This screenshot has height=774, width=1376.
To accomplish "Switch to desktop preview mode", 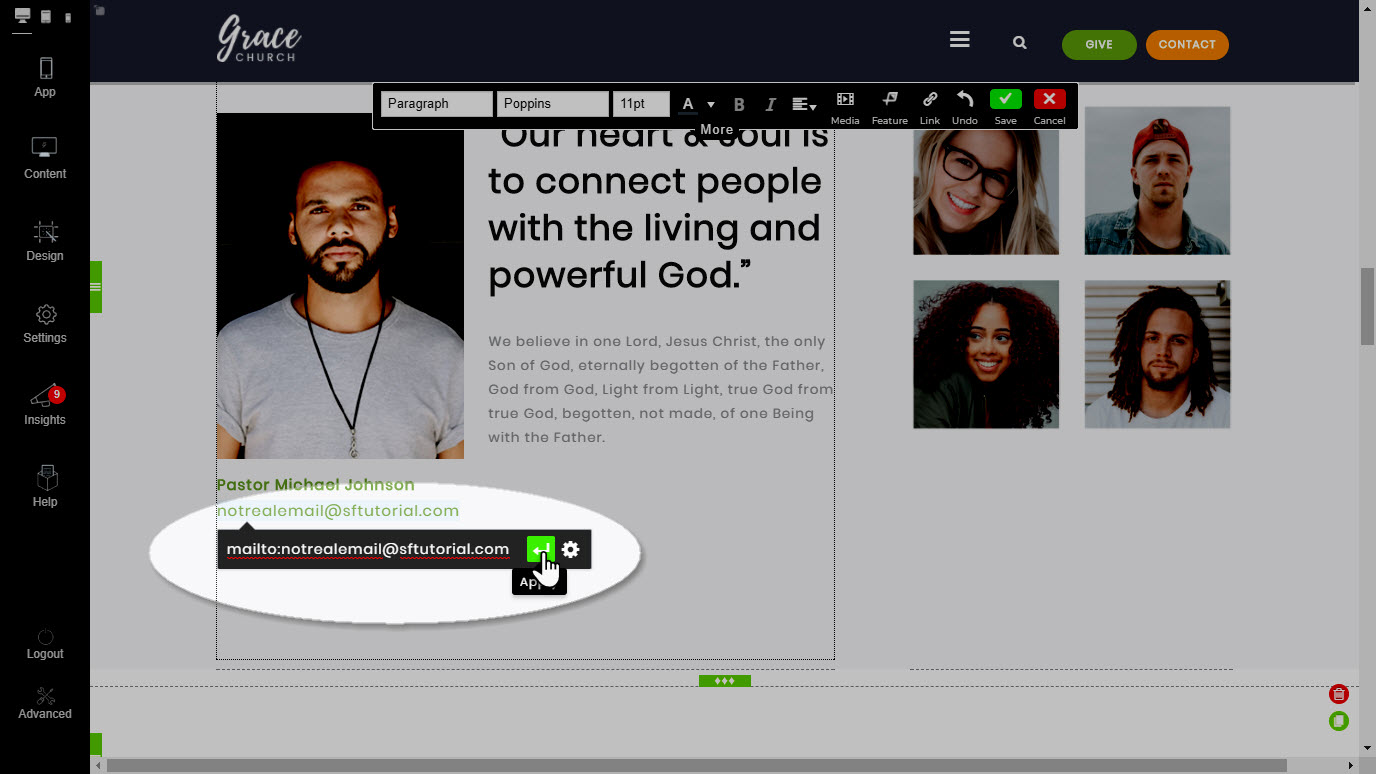I will tap(22, 17).
